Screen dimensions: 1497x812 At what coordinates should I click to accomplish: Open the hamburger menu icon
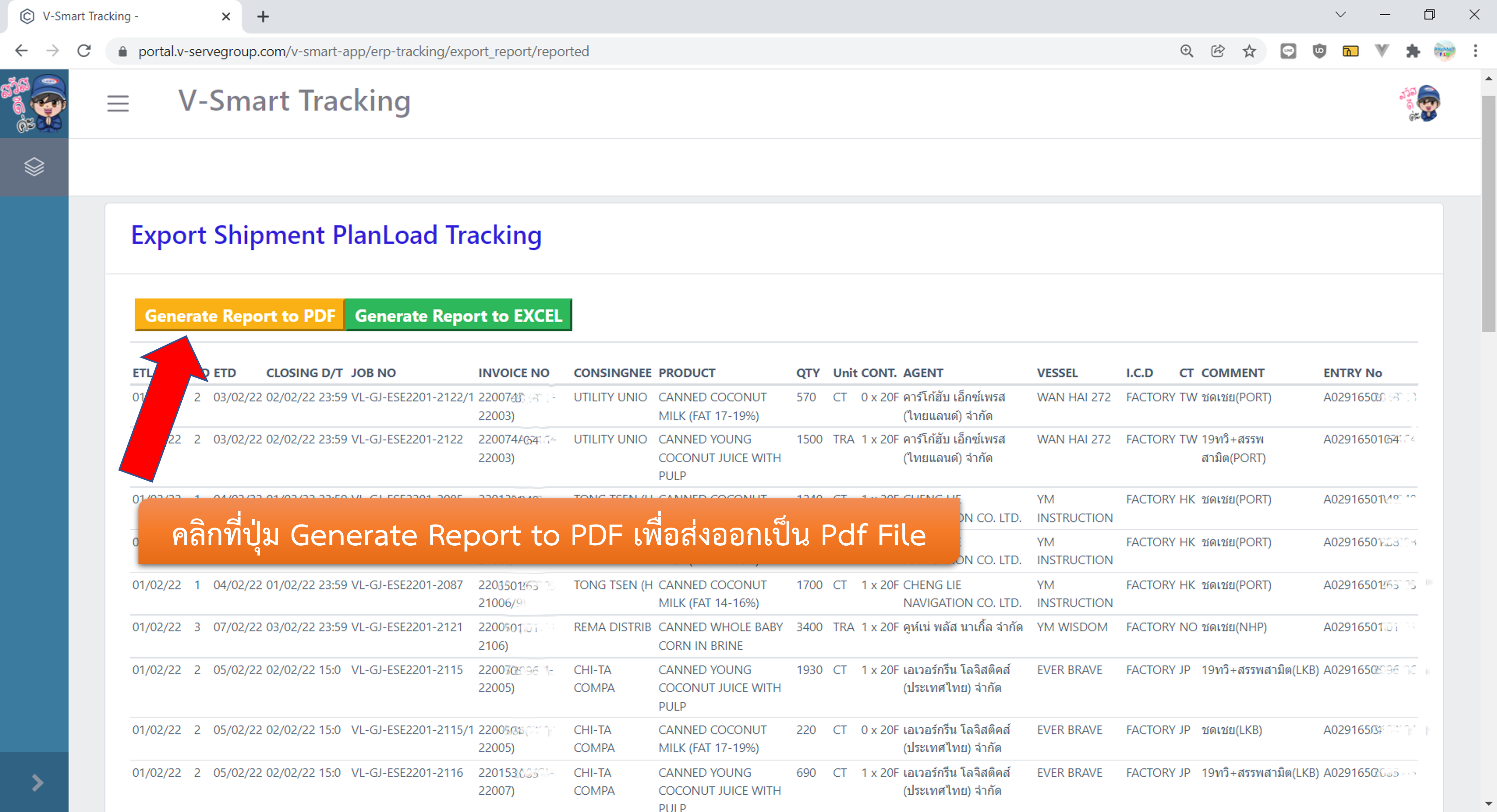(x=118, y=103)
